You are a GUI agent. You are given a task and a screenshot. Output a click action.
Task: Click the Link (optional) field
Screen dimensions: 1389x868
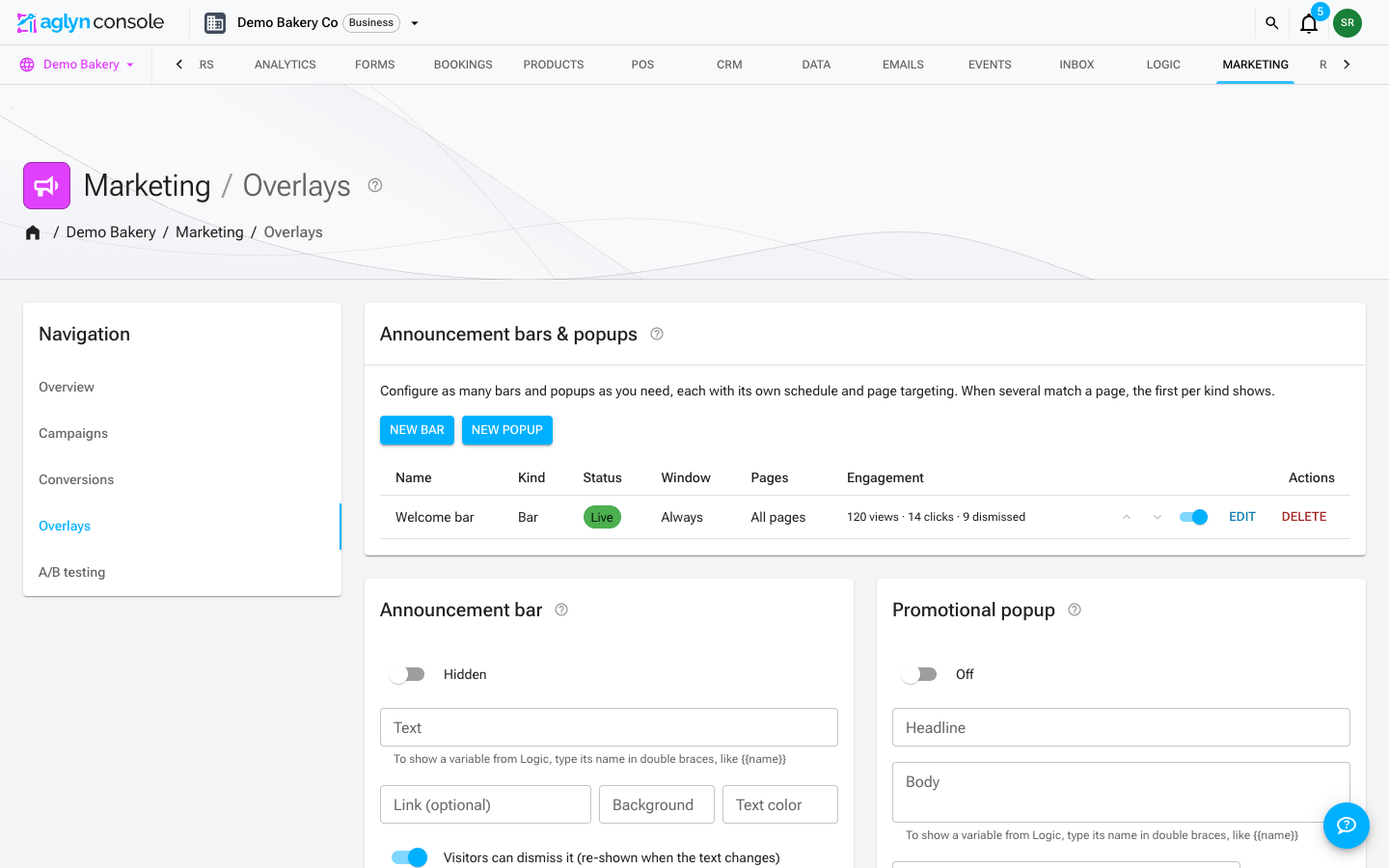click(x=485, y=804)
